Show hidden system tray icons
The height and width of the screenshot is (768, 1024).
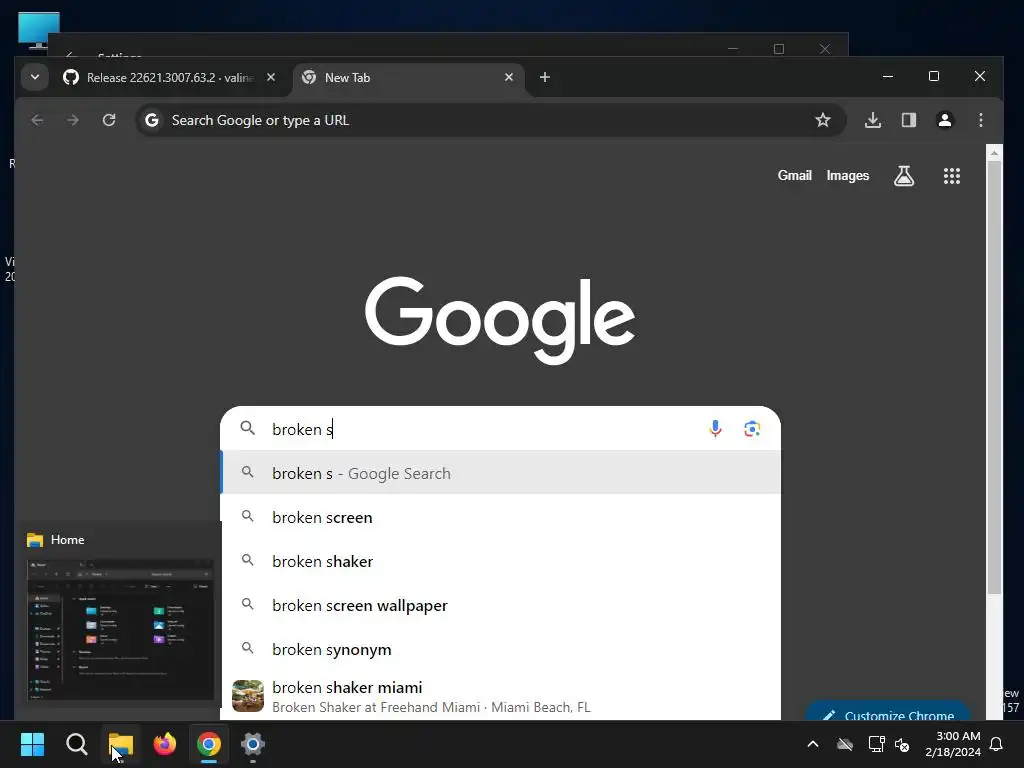click(813, 744)
